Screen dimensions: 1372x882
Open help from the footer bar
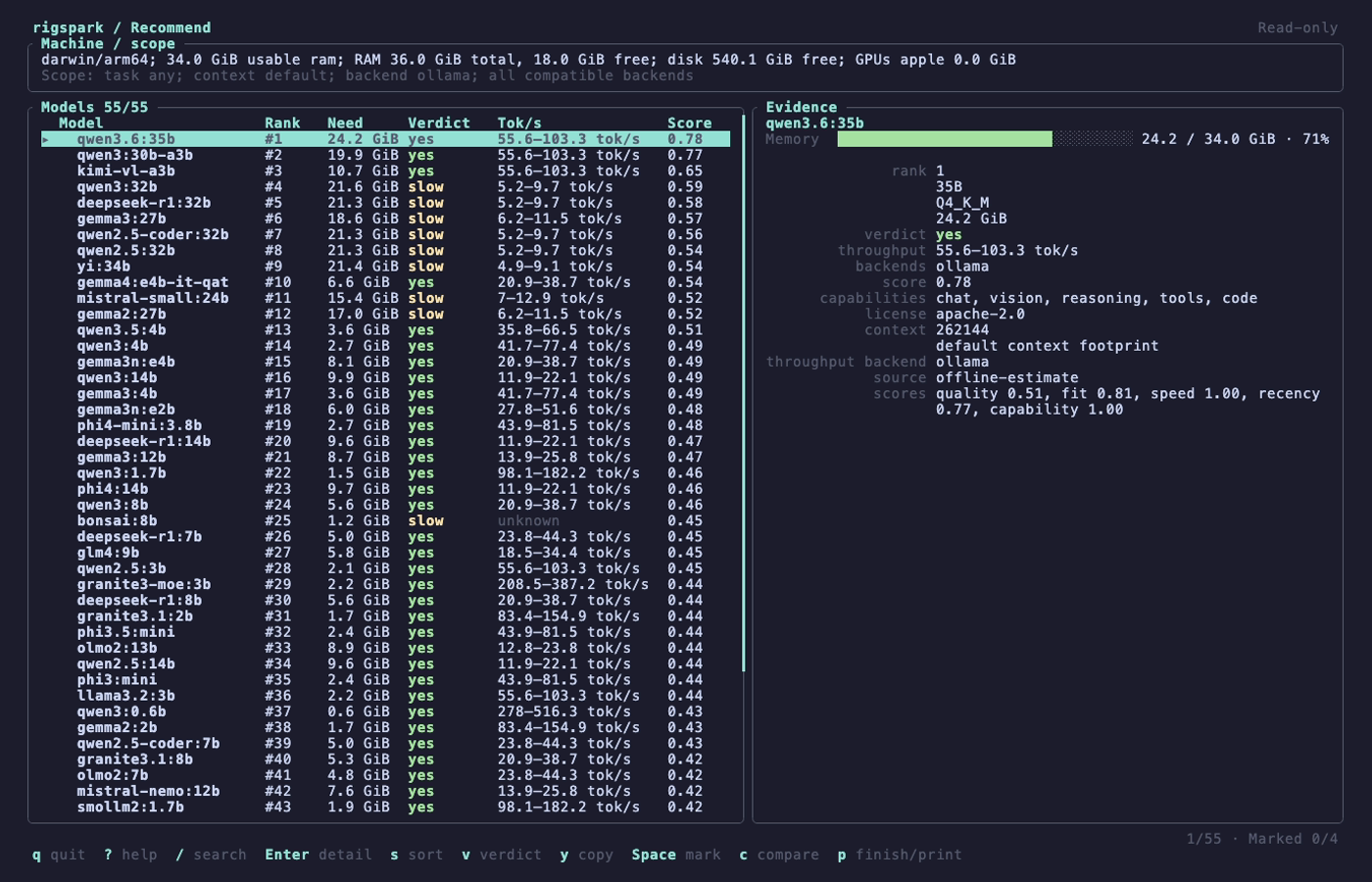(x=130, y=855)
